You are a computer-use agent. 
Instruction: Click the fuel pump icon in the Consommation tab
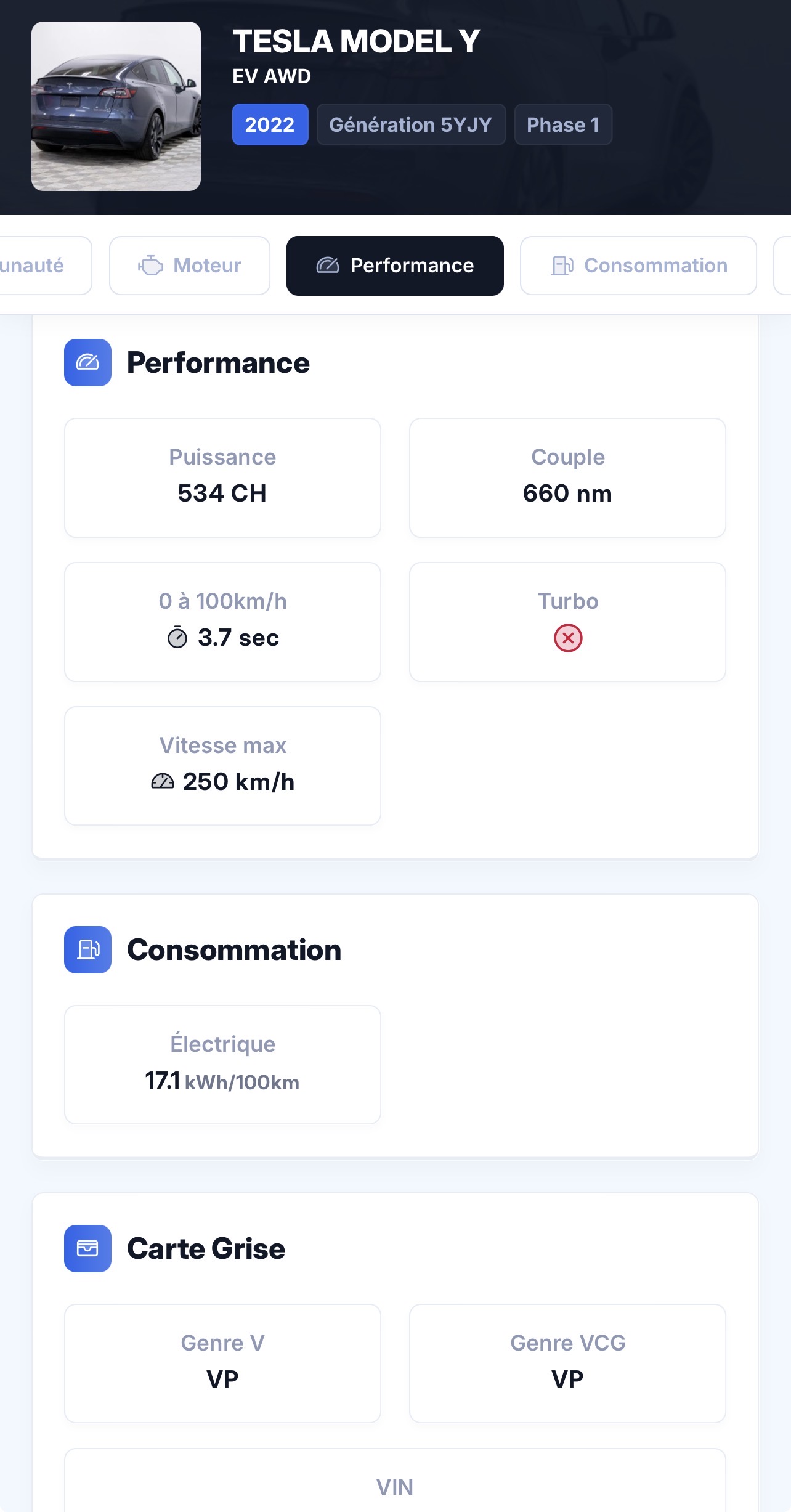[562, 266]
